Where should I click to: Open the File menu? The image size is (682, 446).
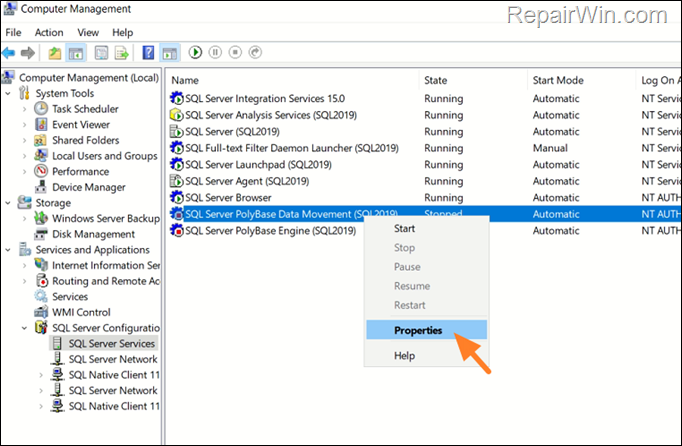point(13,33)
